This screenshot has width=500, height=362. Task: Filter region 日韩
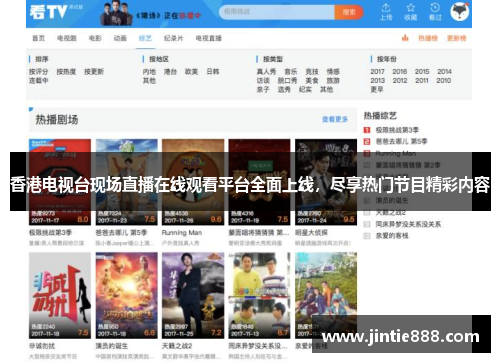point(213,72)
